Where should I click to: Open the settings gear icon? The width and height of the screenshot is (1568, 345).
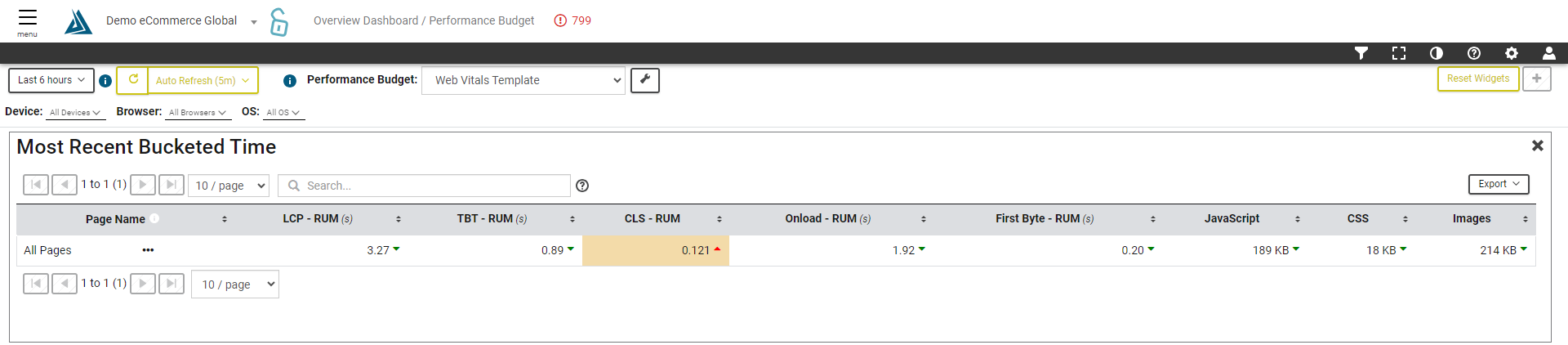pos(1512,53)
